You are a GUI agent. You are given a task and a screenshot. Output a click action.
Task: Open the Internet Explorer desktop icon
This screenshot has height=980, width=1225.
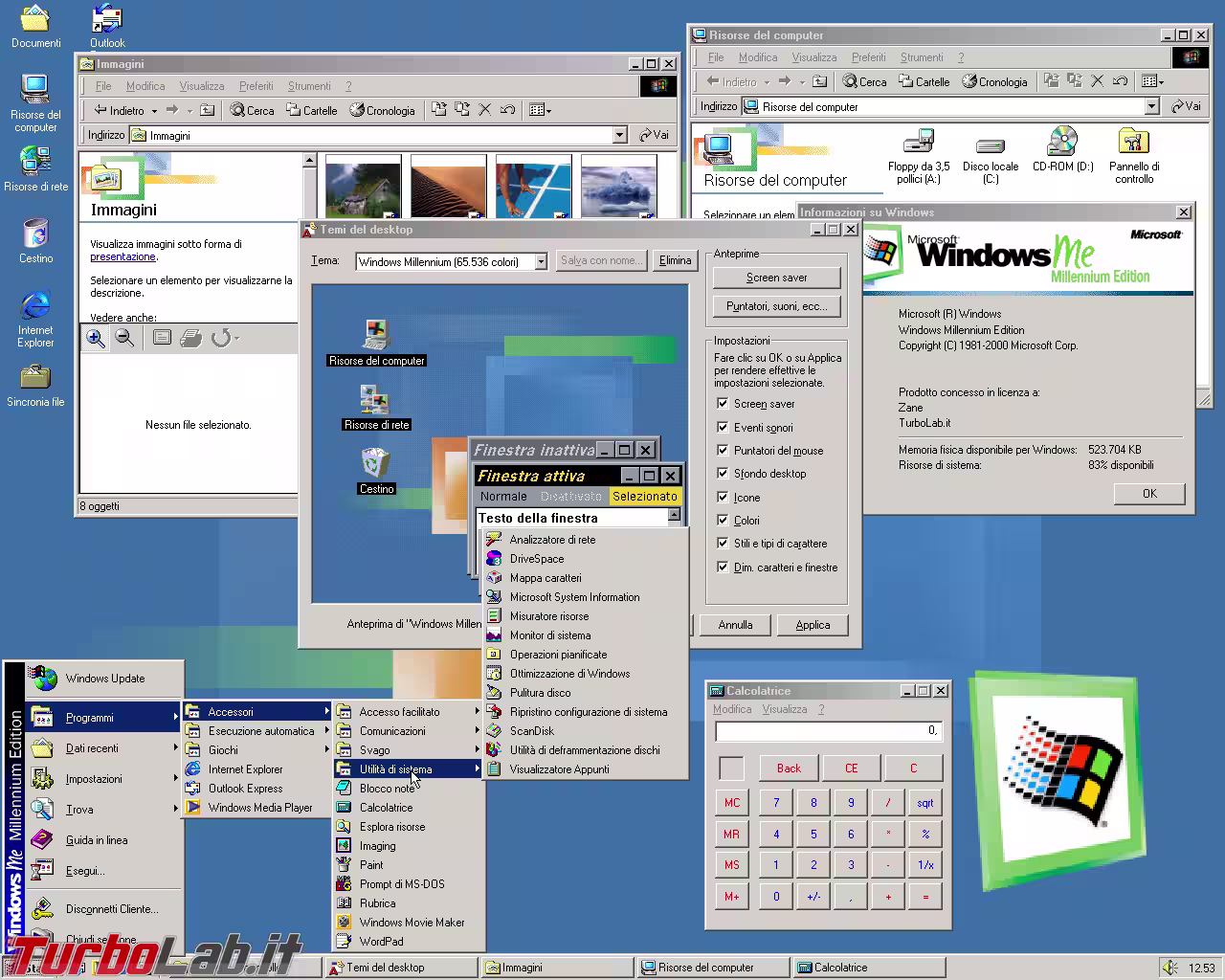35,320
